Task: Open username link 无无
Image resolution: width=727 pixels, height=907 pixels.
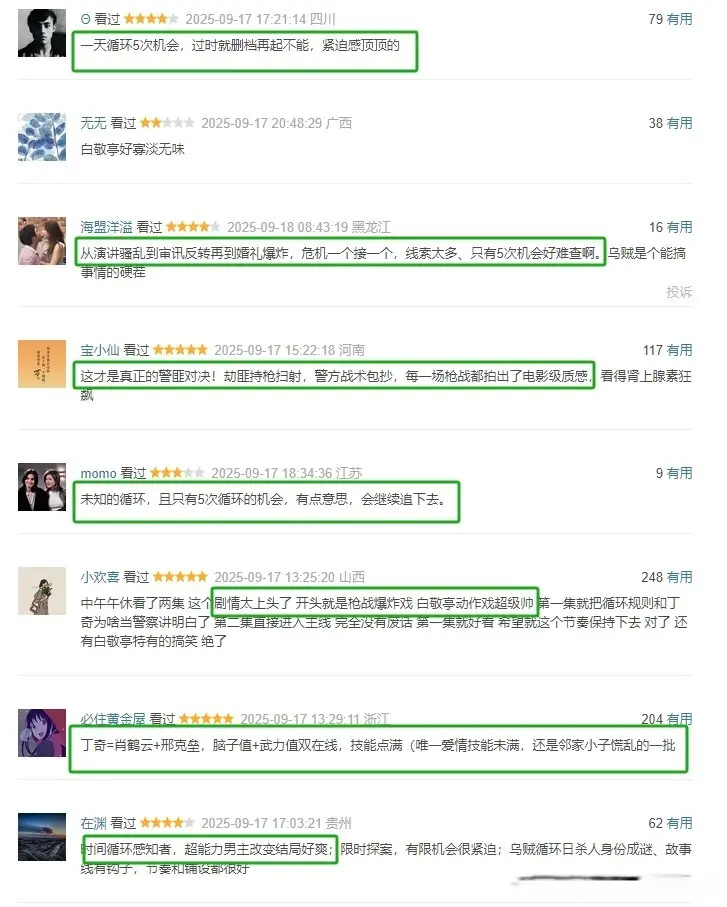Action: (93, 123)
